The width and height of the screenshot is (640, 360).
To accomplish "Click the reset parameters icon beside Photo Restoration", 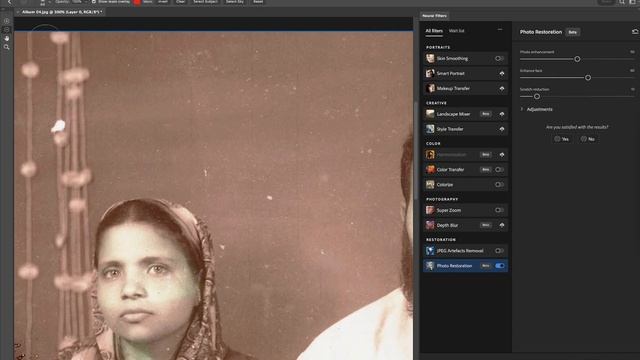I will [x=635, y=32].
